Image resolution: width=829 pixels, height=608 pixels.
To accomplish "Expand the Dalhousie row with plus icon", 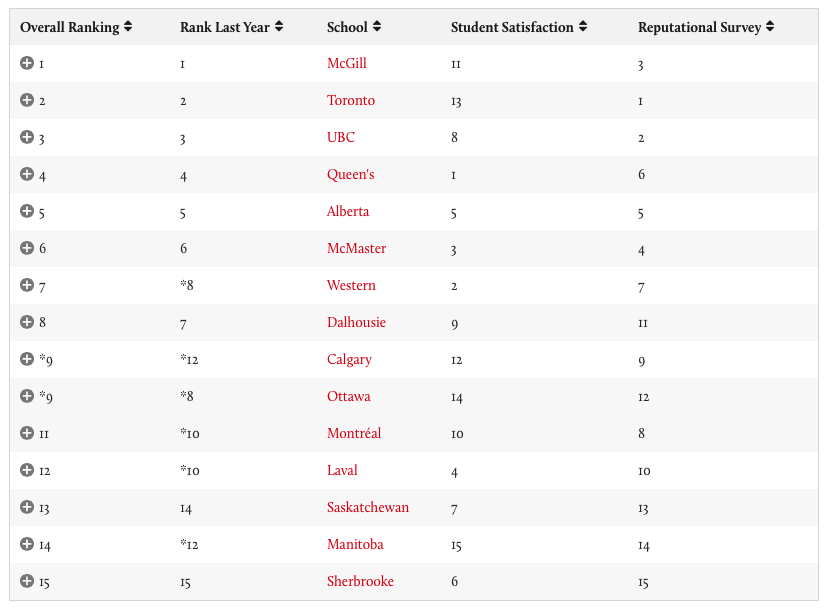I will [x=27, y=322].
